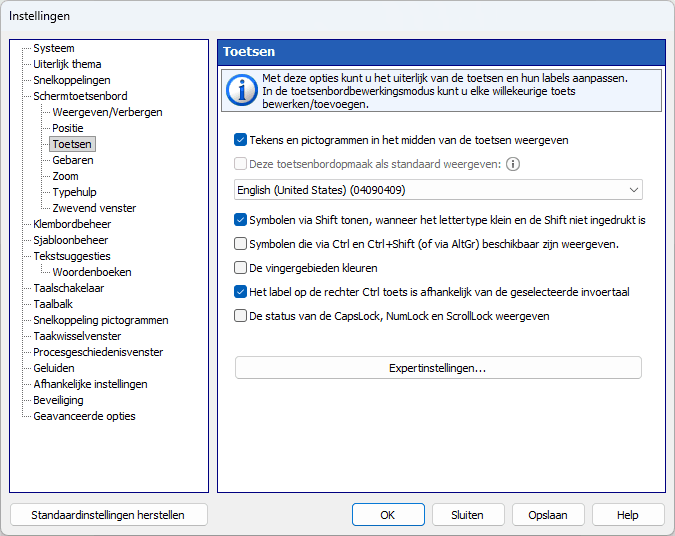This screenshot has width=675, height=536.
Task: Enable status van CapsLock, NumLock en ScrollLock
Action: coord(240,316)
